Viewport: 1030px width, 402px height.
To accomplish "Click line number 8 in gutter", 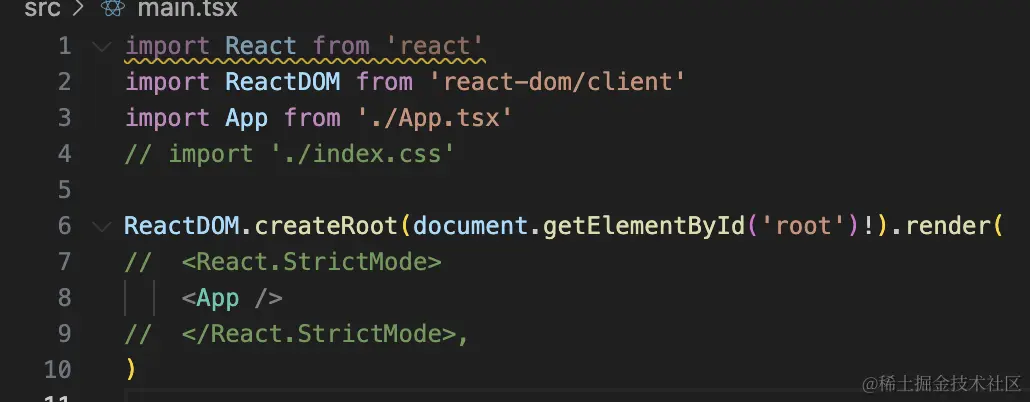I will tap(64, 298).
